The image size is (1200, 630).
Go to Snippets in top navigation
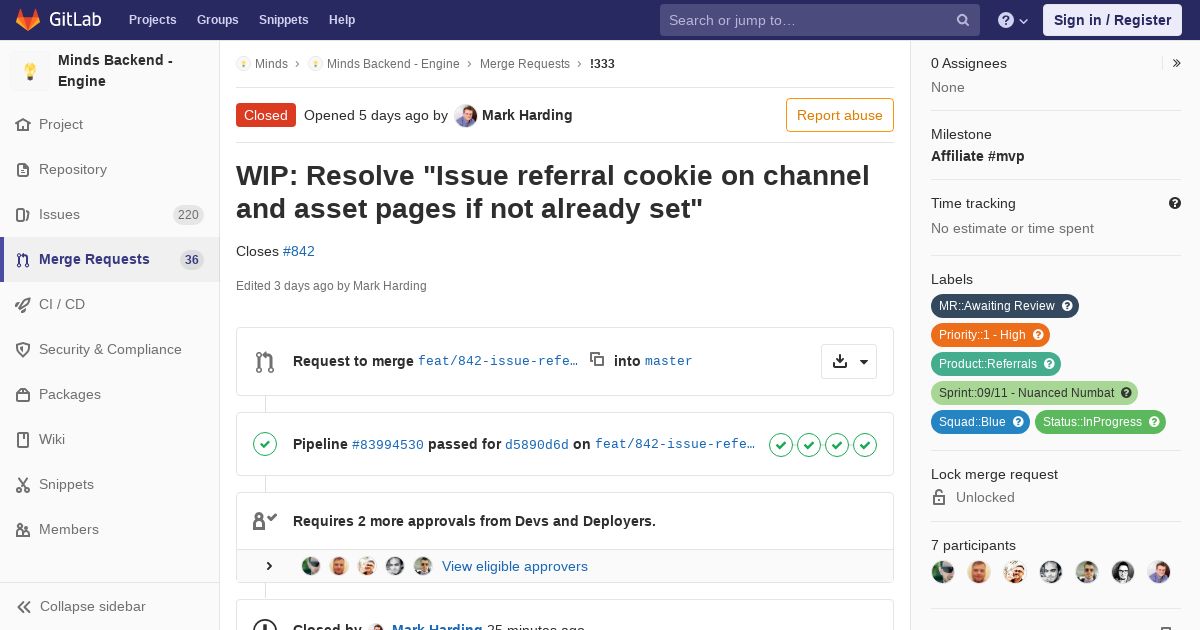point(283,20)
